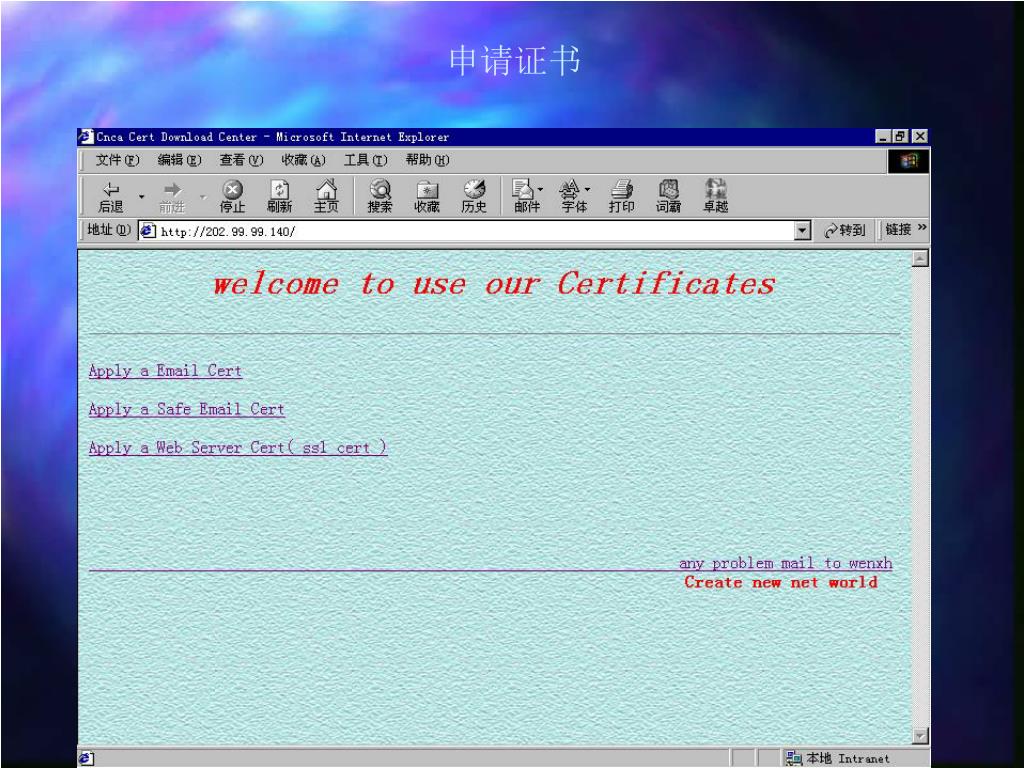Click the scrollbar down arrow
This screenshot has width=1024, height=768.
[x=920, y=736]
